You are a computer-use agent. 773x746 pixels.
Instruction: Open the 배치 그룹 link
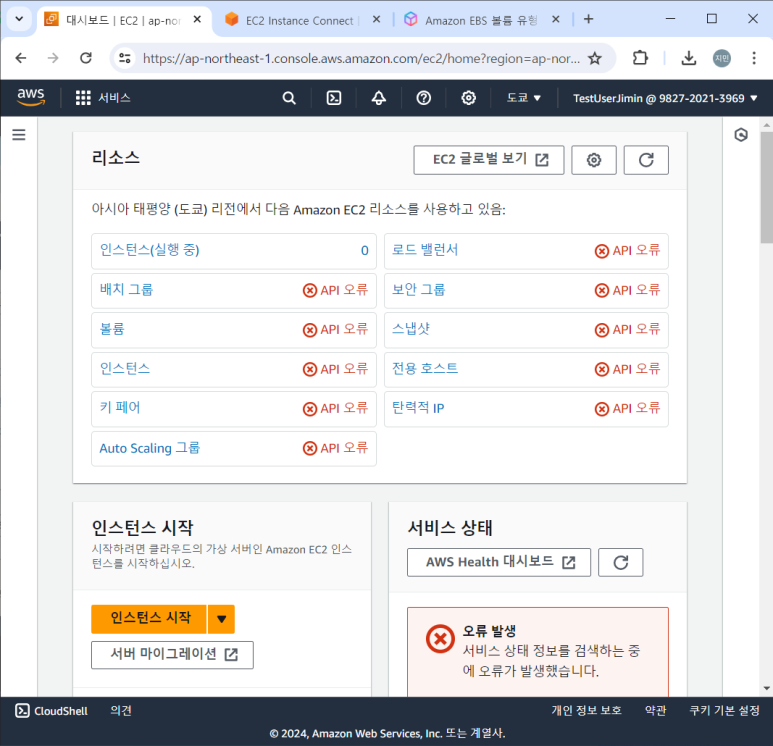(126, 289)
